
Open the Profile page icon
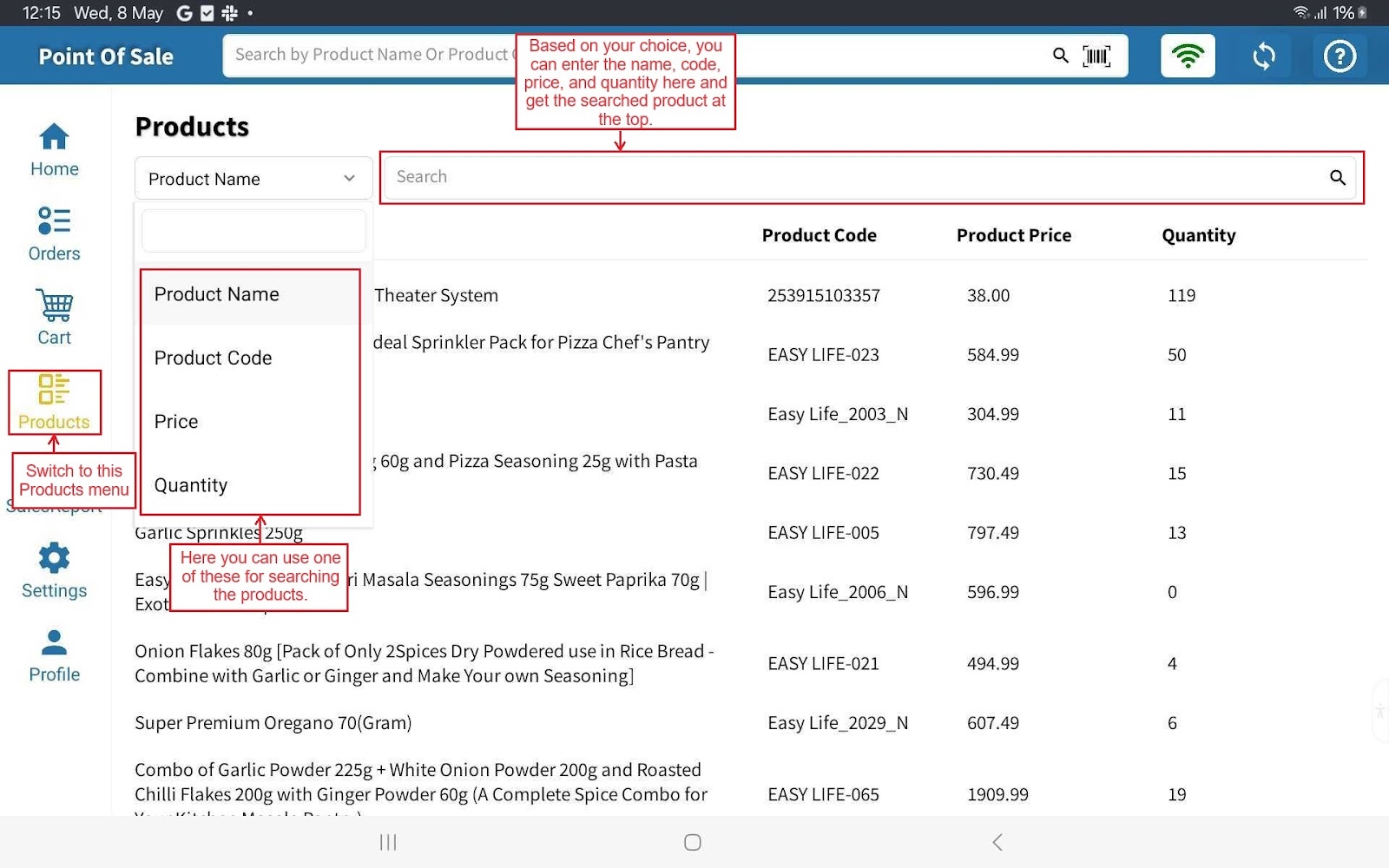click(x=54, y=655)
